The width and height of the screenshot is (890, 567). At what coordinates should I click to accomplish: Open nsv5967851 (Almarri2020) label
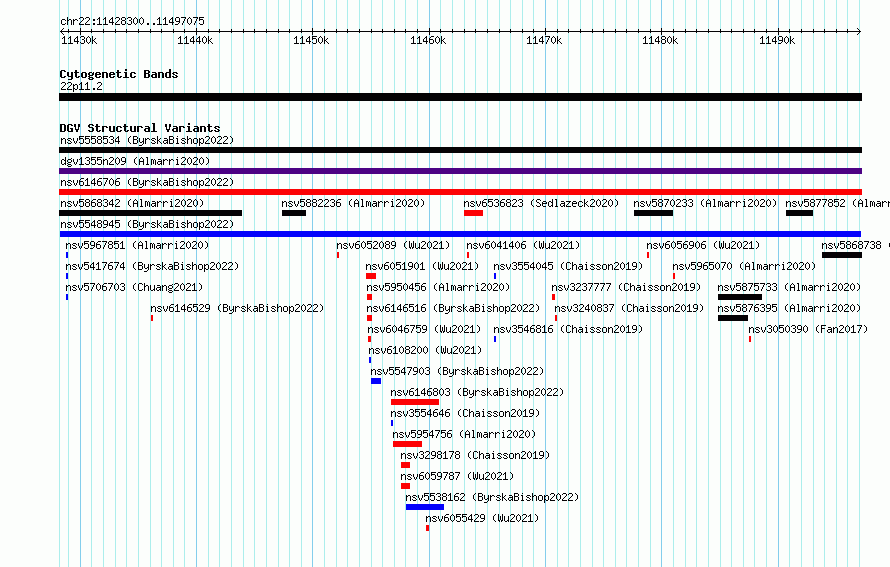(137, 245)
